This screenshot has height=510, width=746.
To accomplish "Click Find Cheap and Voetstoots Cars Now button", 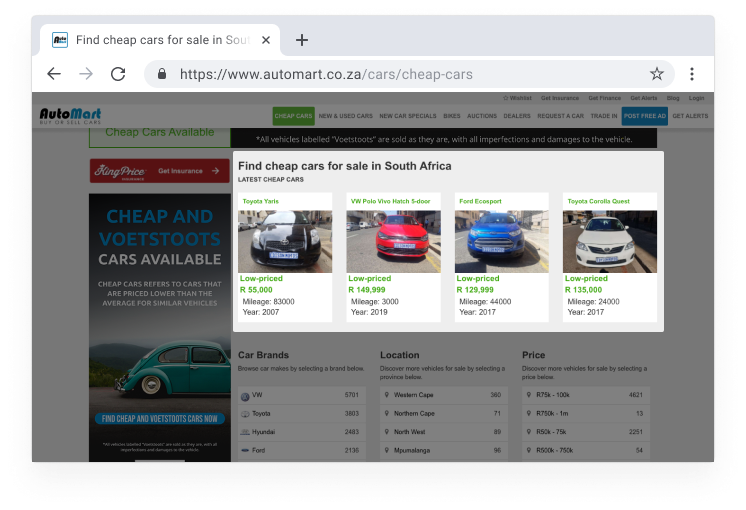I will [x=160, y=419].
